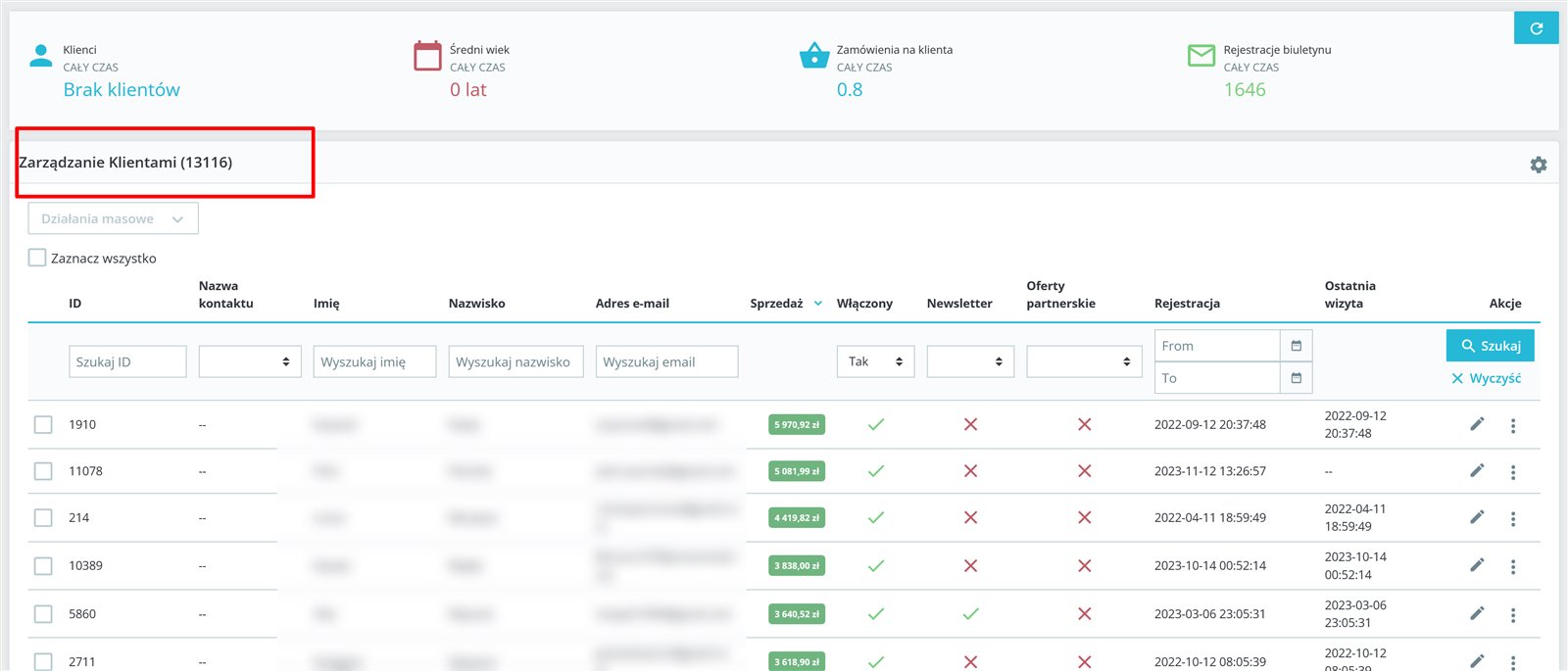1568x671 pixels.
Task: Click the Szukaj search button
Action: click(1490, 346)
